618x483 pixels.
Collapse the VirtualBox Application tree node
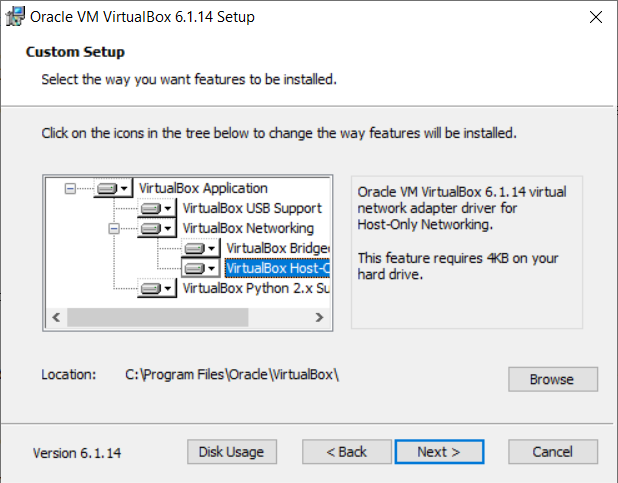point(70,188)
